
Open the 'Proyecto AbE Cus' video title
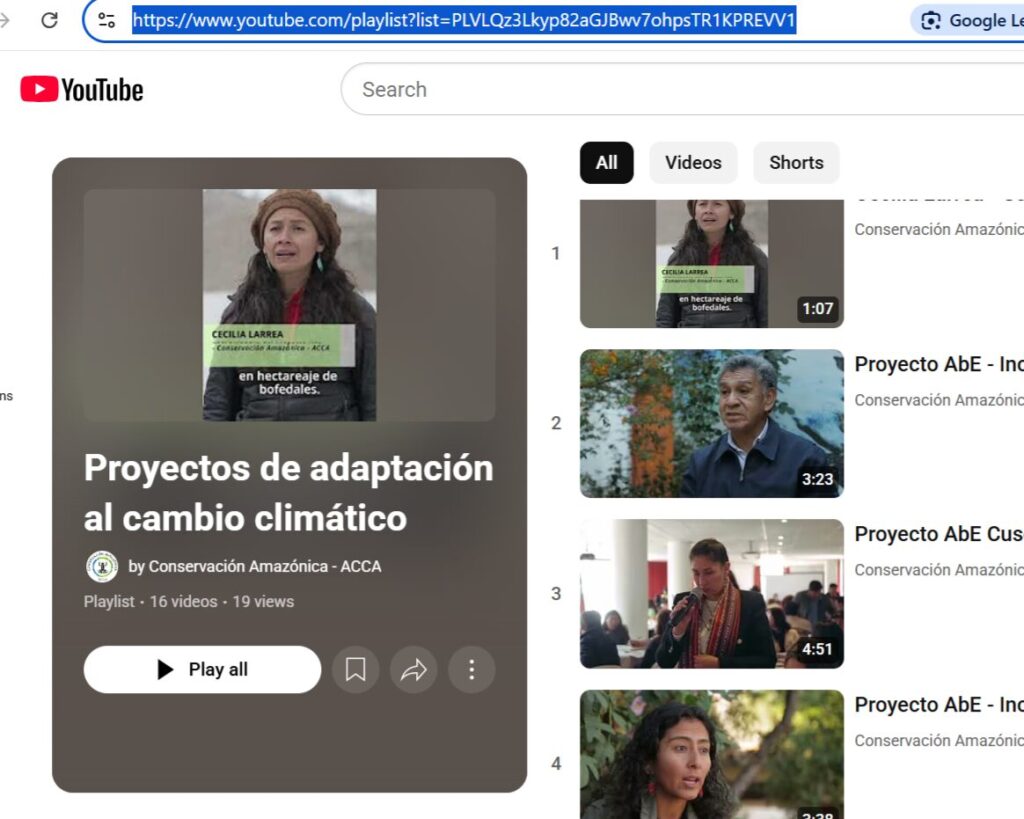coord(939,534)
